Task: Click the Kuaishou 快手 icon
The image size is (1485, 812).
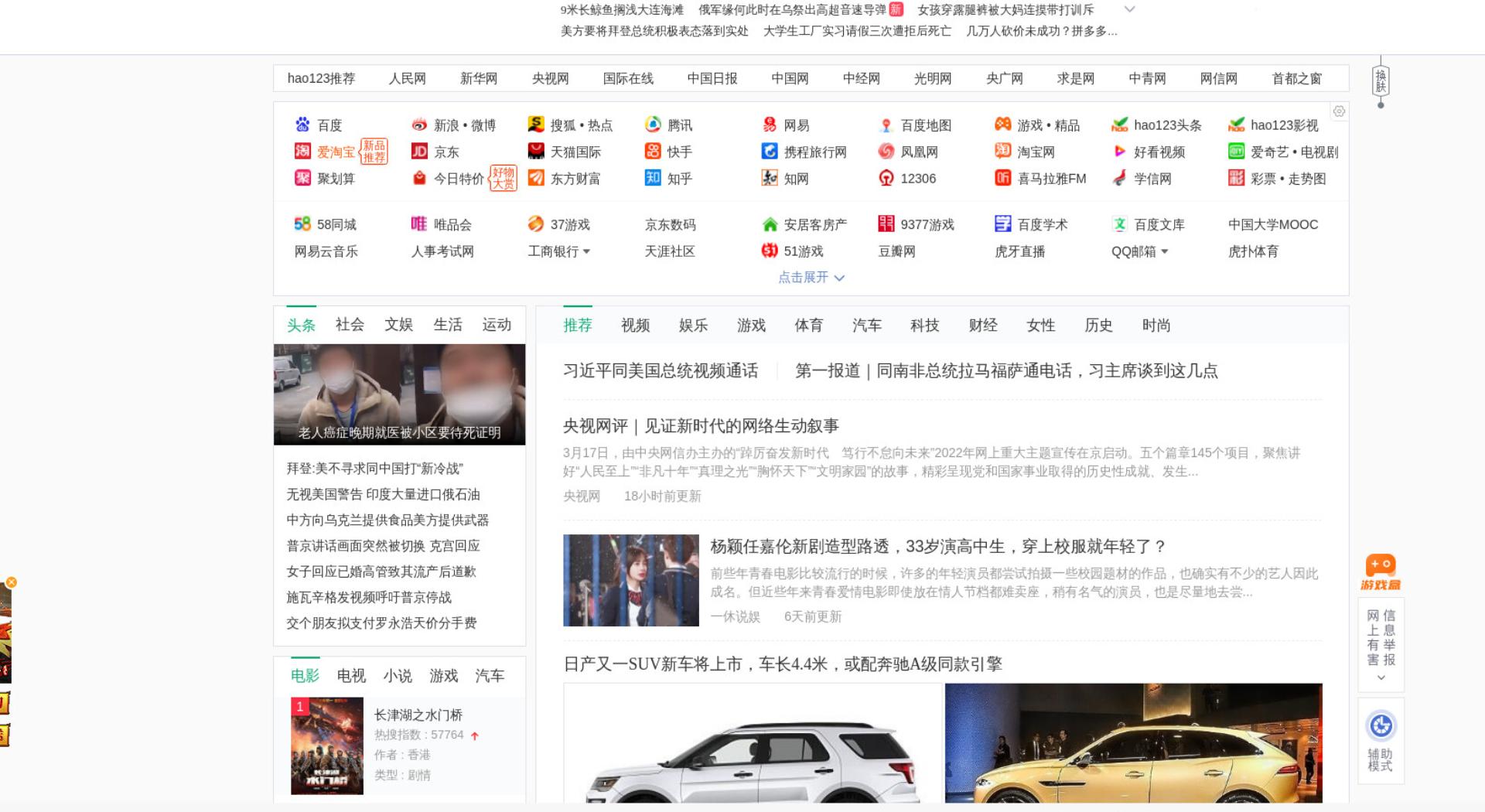Action: tap(653, 152)
